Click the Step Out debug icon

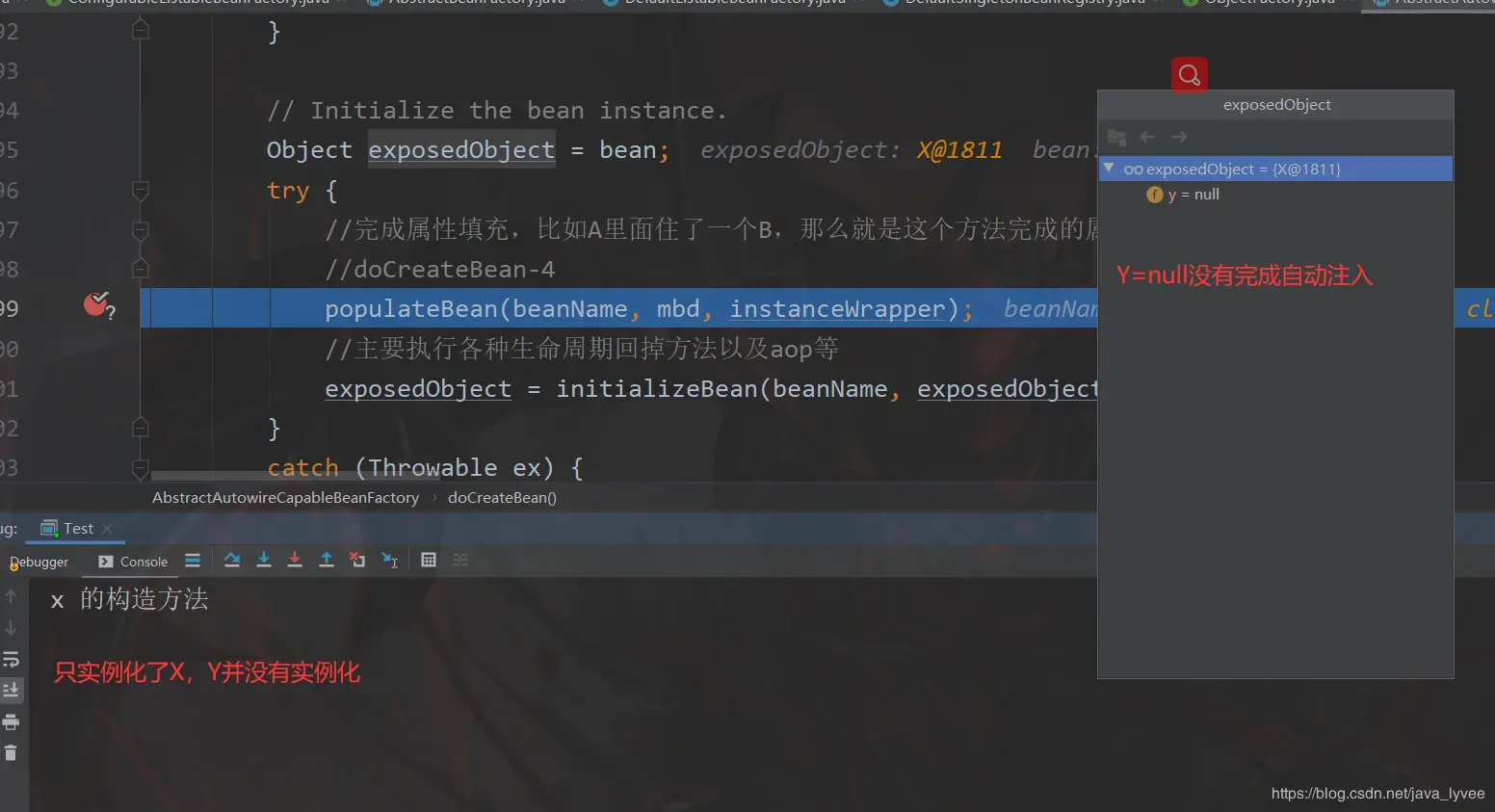[x=327, y=560]
